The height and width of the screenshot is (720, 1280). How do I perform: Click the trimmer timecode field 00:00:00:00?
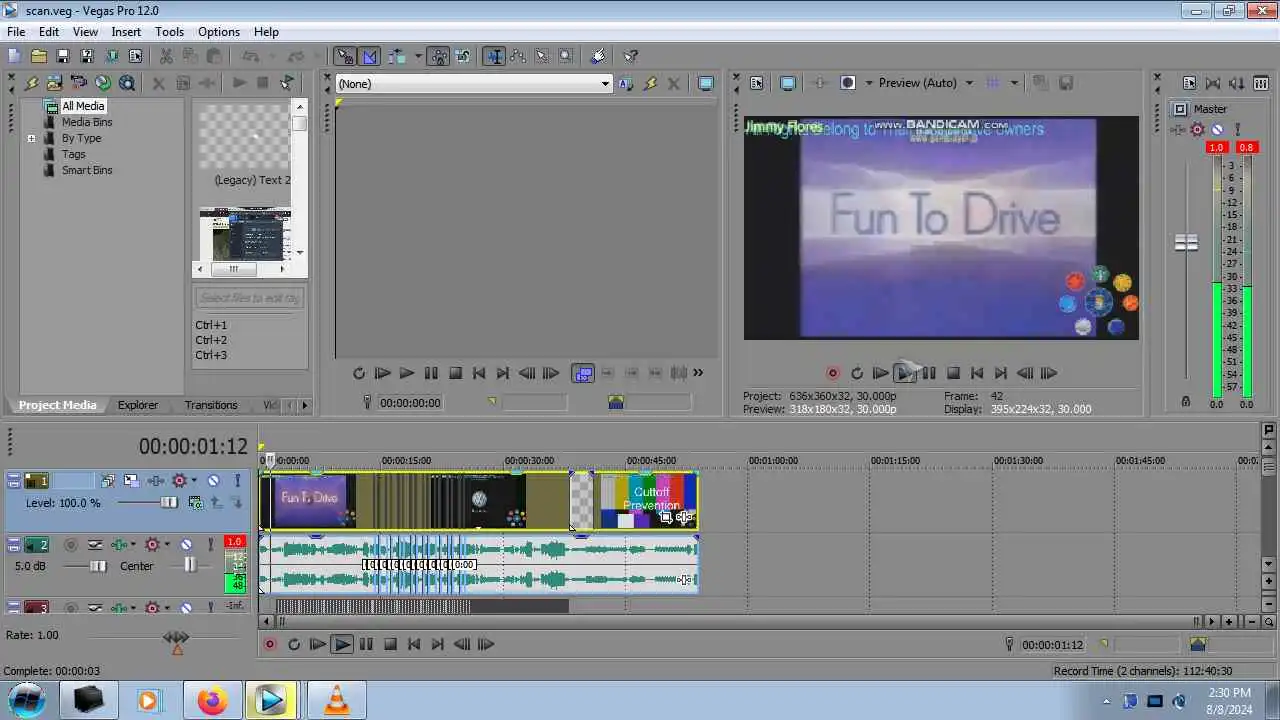[x=410, y=403]
